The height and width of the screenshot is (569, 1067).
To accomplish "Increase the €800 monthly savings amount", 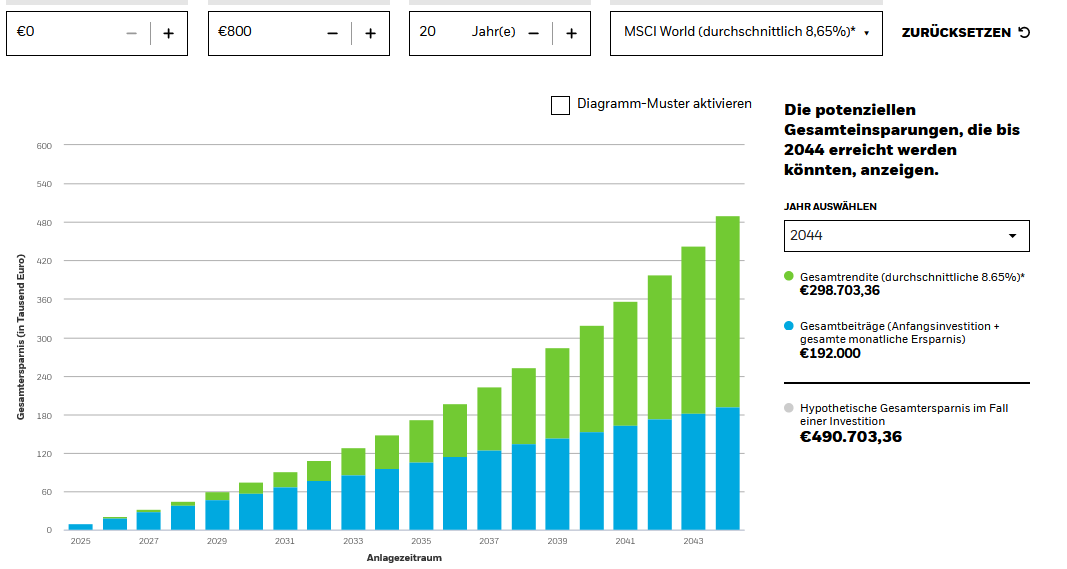I will pyautogui.click(x=370, y=33).
